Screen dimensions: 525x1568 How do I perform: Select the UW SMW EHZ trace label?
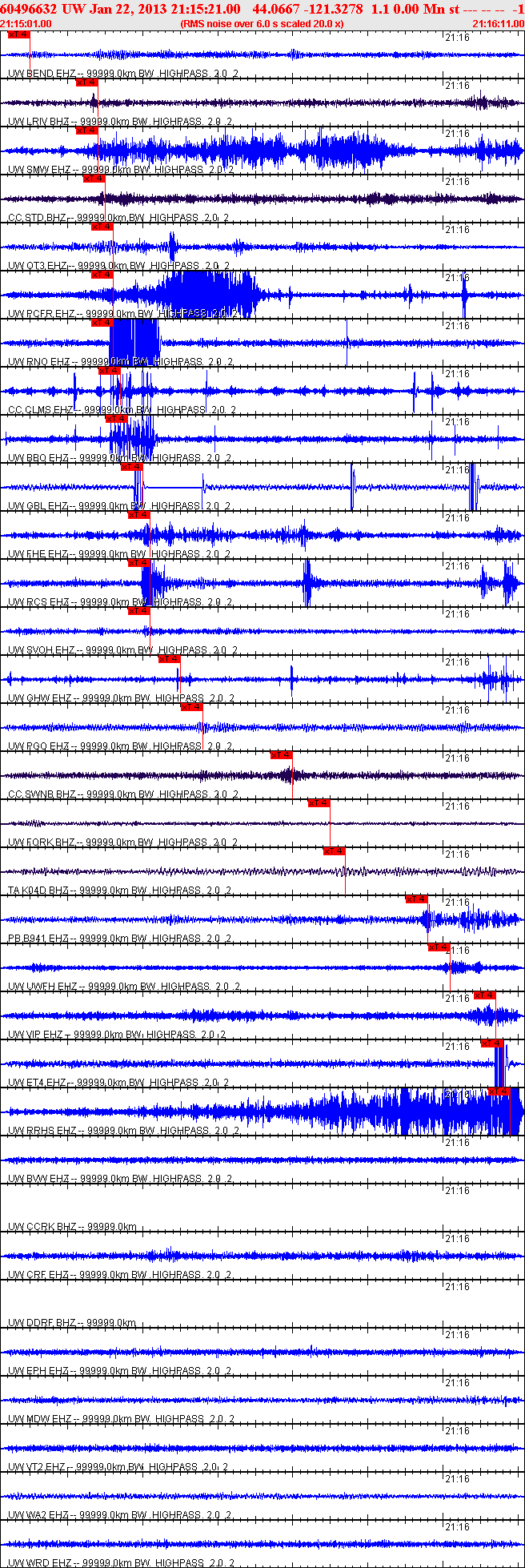pyautogui.click(x=120, y=170)
